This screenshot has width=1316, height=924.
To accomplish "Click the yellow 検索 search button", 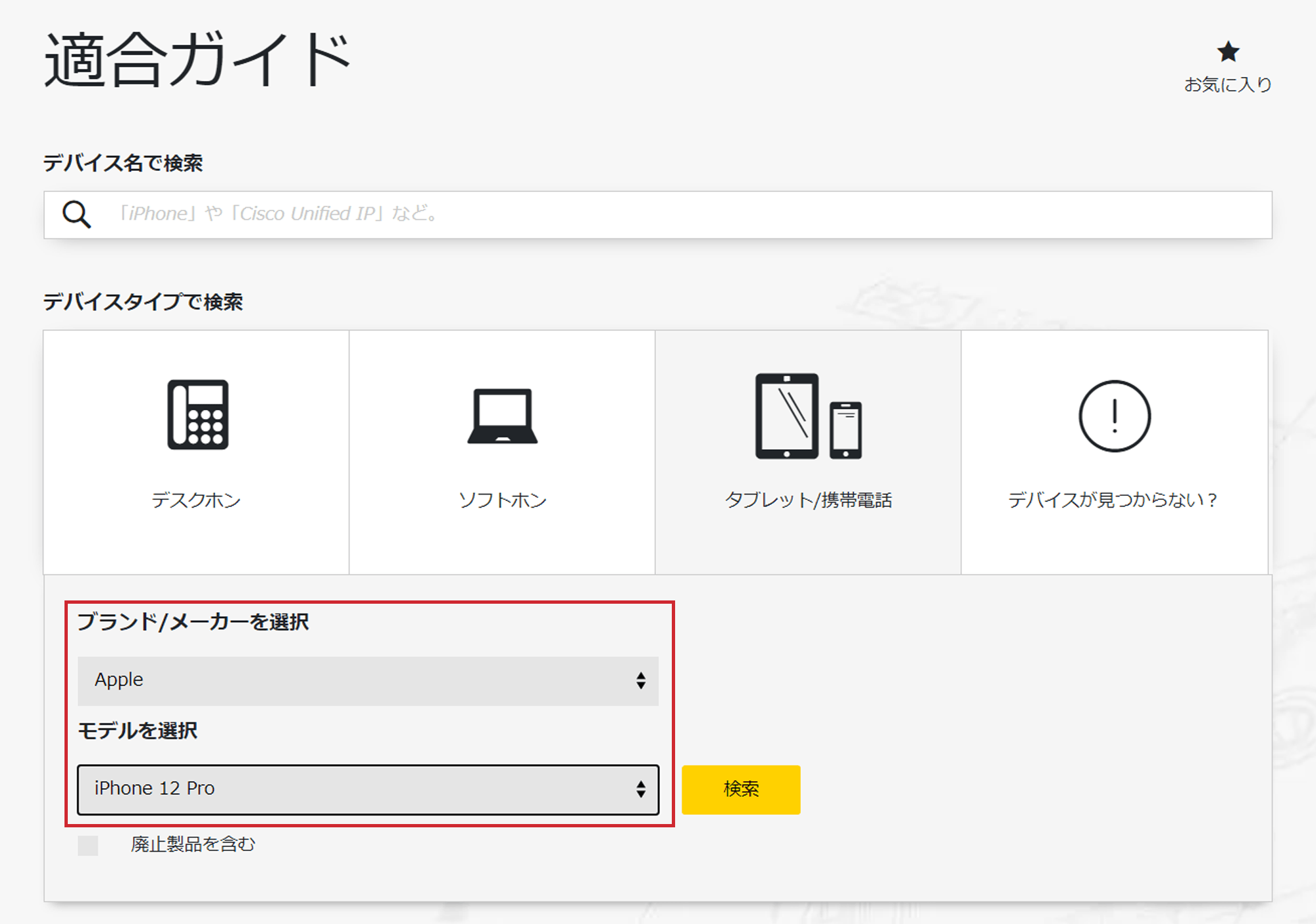I will [x=741, y=789].
